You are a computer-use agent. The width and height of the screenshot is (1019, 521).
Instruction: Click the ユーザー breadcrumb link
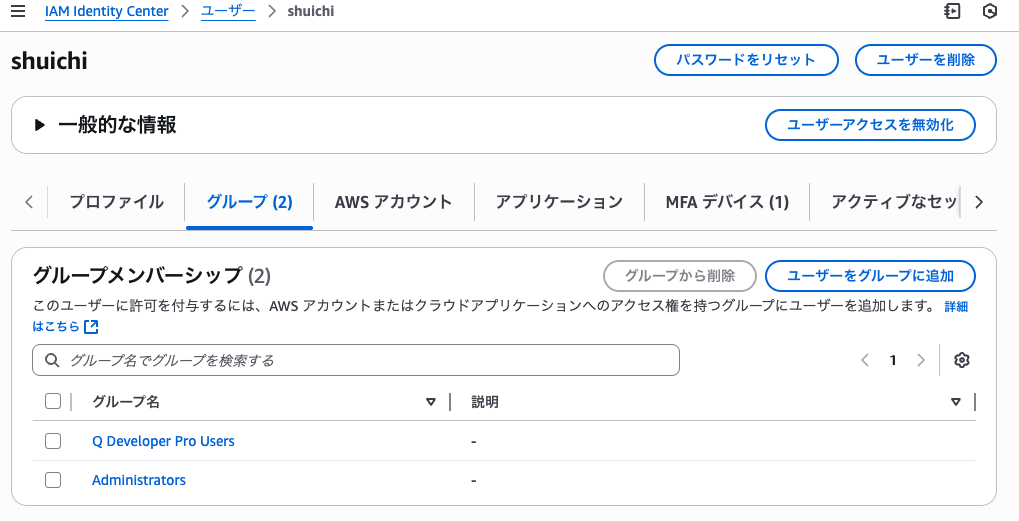tap(228, 11)
